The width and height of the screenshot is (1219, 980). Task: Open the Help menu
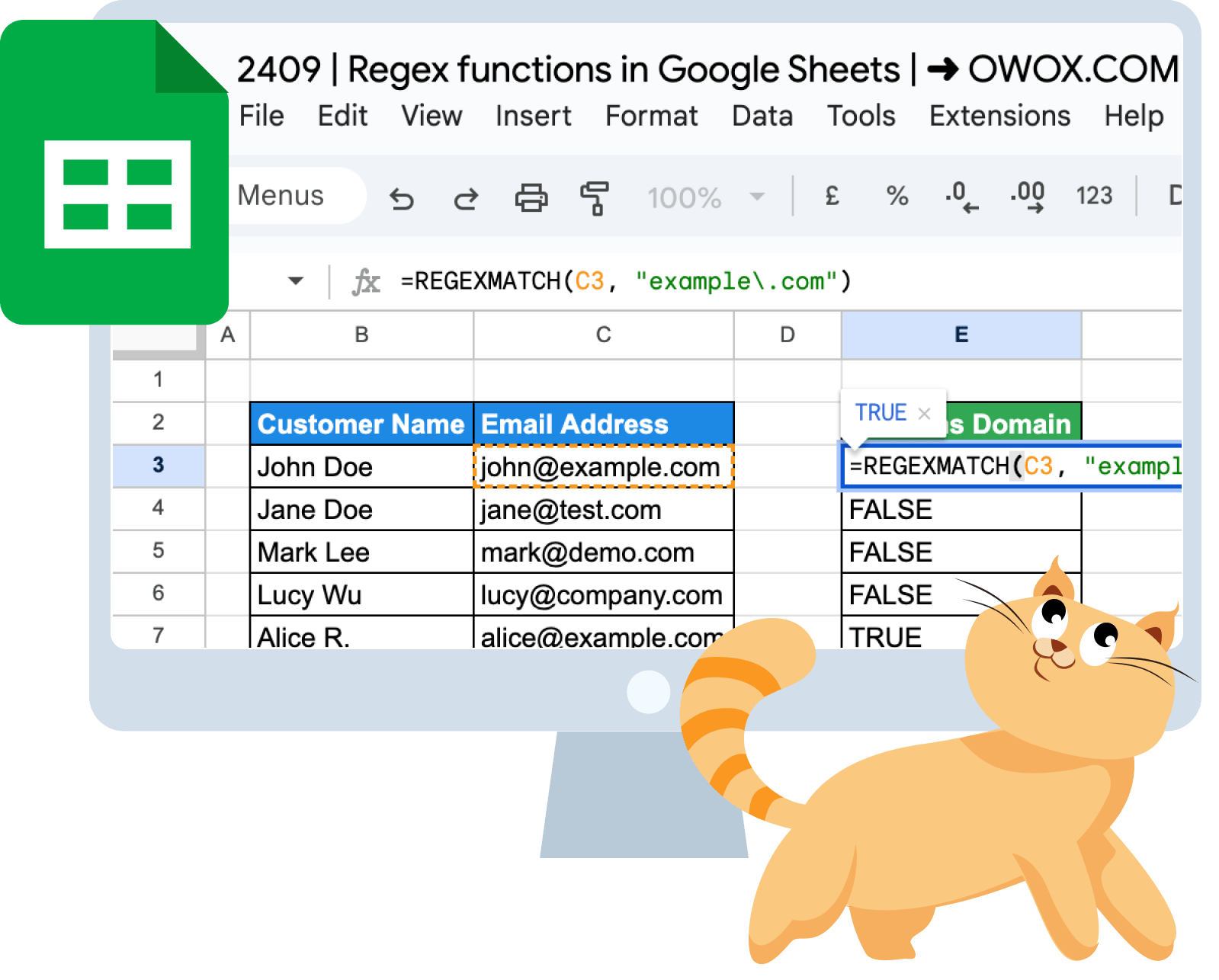pyautogui.click(x=1134, y=116)
